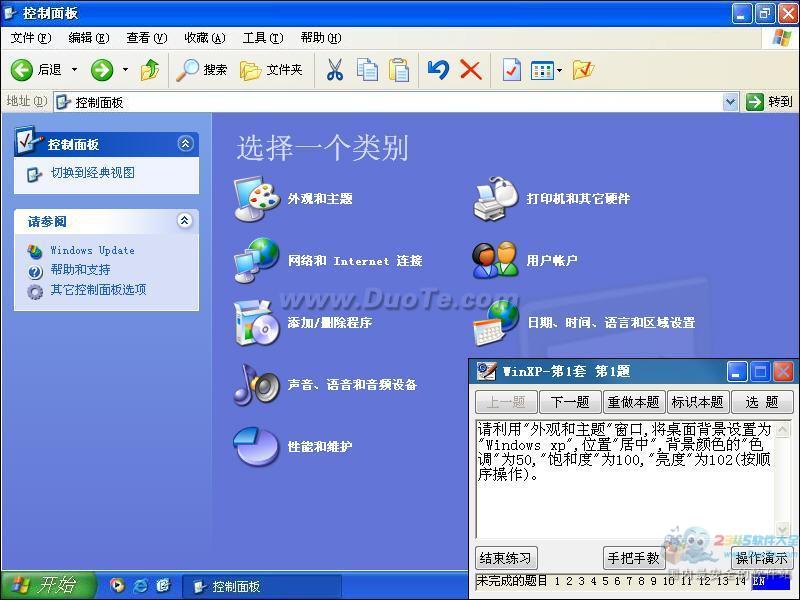Open Date, Time, Language and Regional icon
This screenshot has height=600, width=800.
(x=496, y=322)
